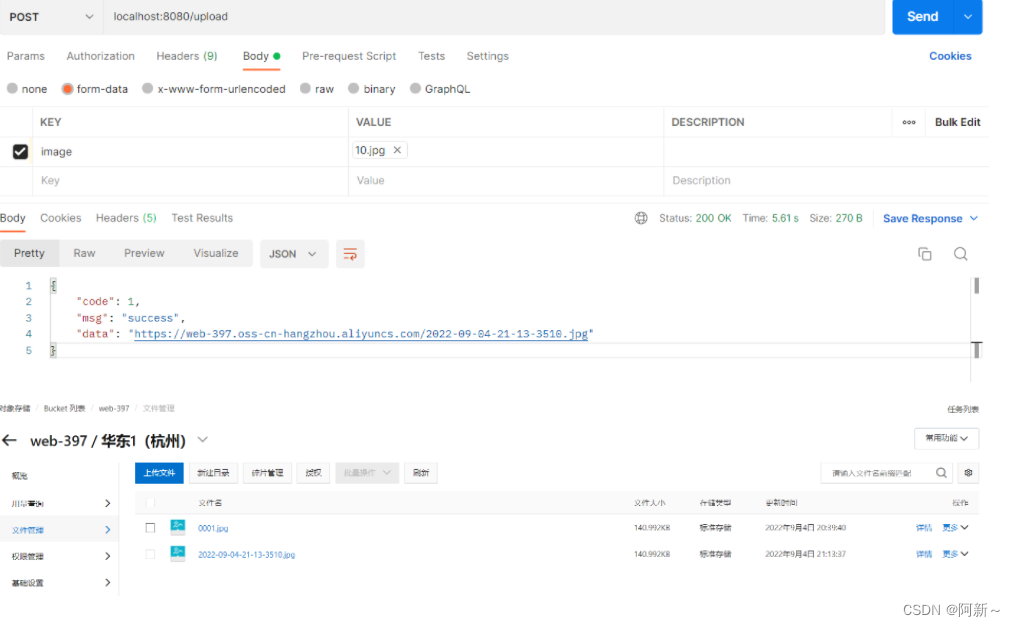Screen dimensions: 1015x626
Task: Click the image thumbnail icon for 0001.jpg
Action: pos(177,527)
